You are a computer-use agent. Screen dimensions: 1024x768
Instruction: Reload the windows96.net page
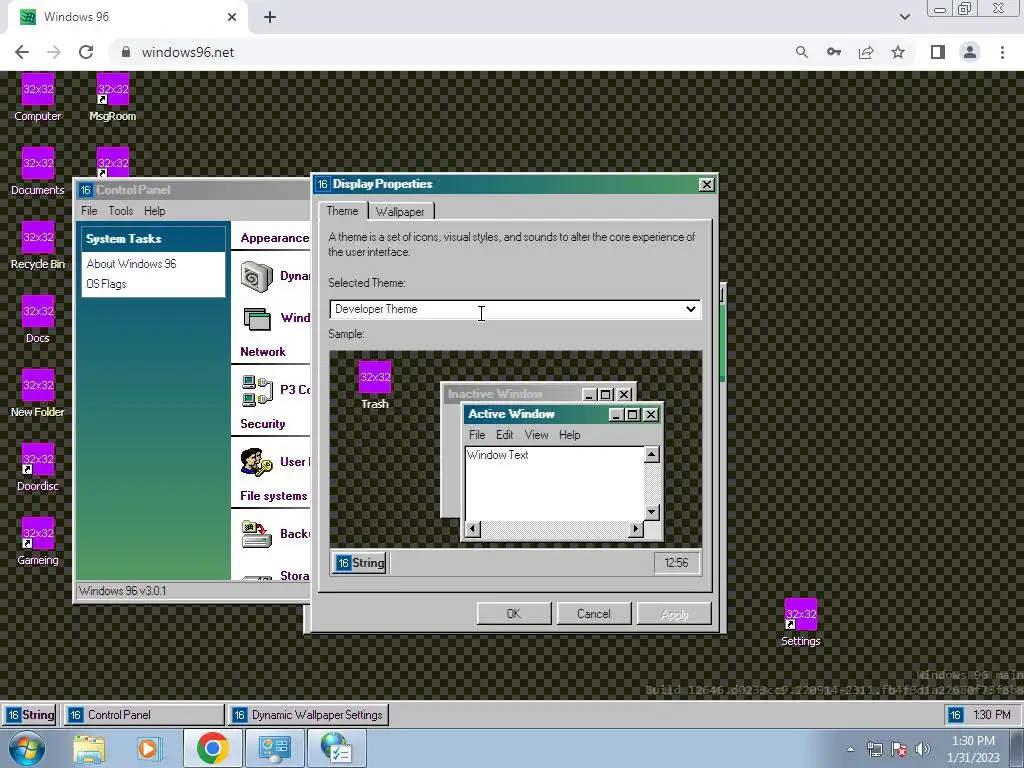coord(86,52)
